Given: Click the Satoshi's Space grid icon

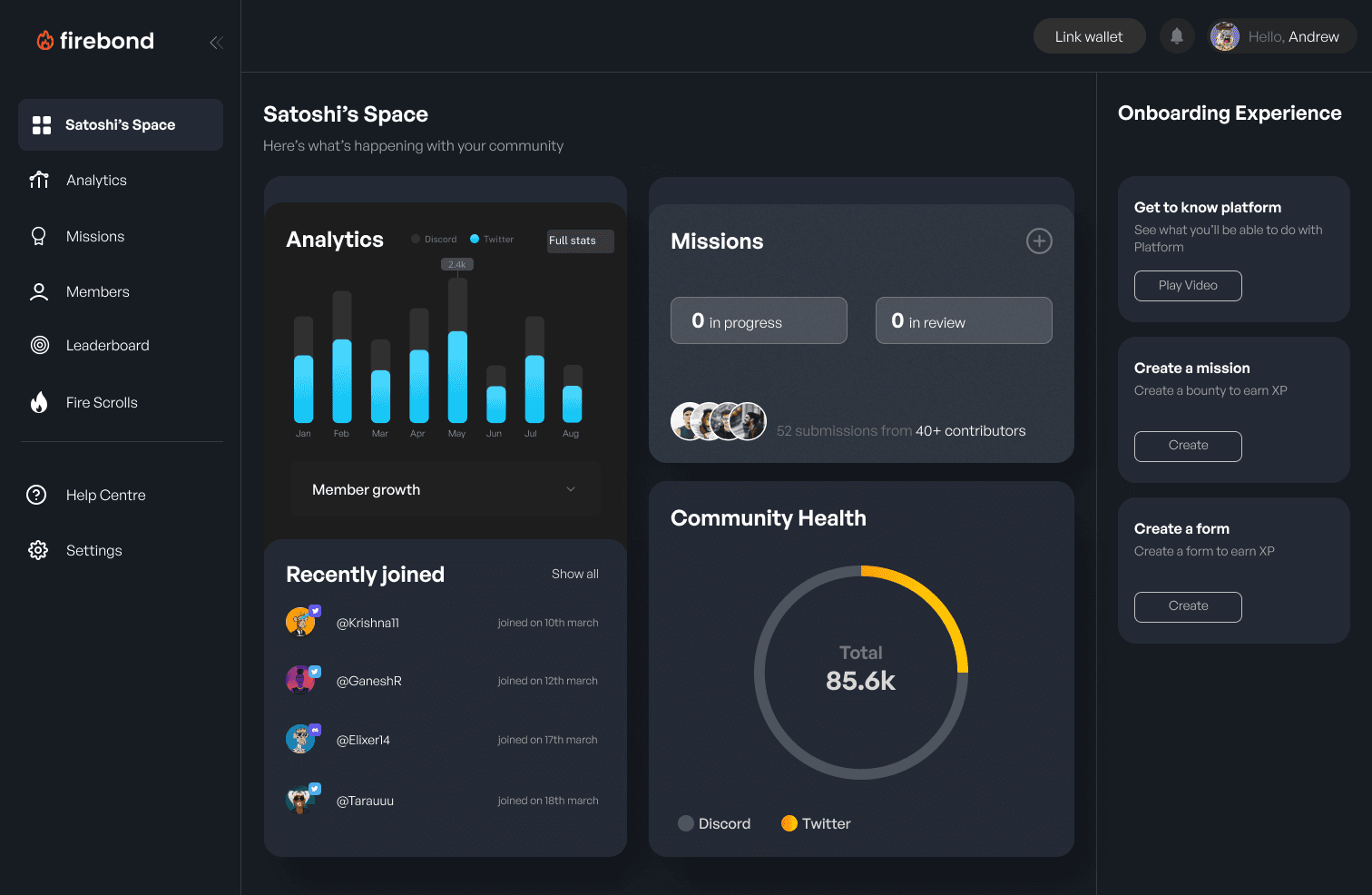Looking at the screenshot, I should [x=42, y=125].
